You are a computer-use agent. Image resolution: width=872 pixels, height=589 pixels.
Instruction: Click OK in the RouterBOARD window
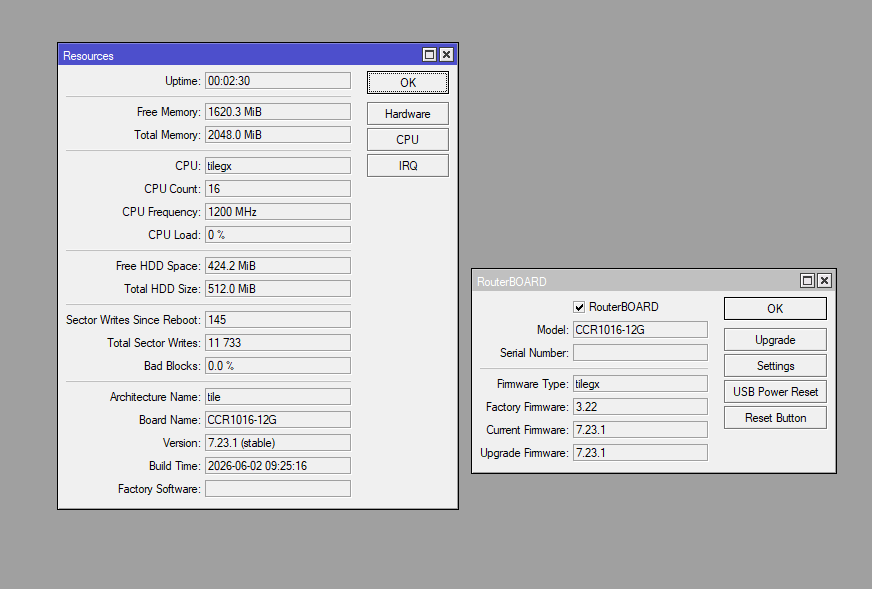coord(775,309)
